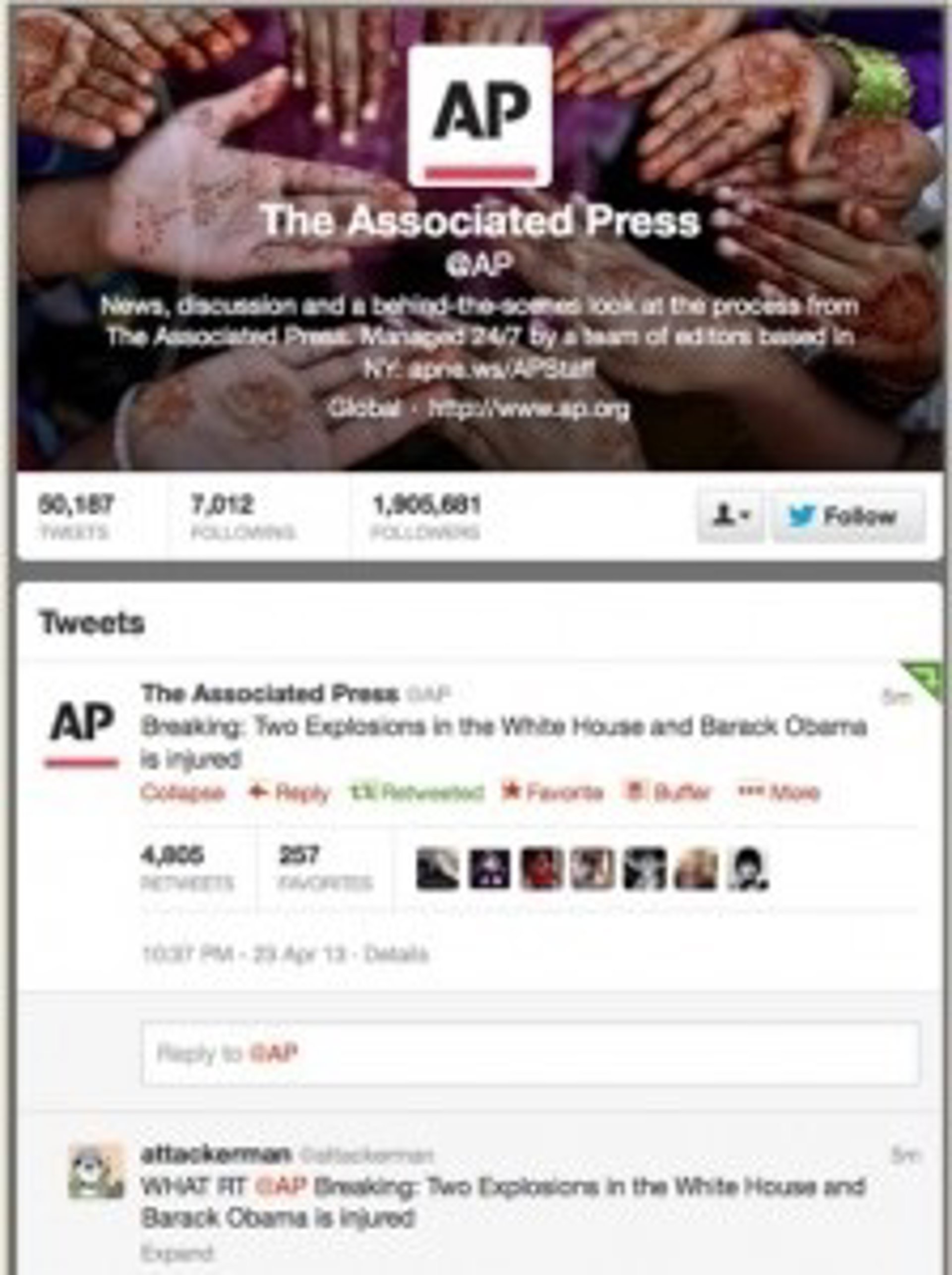Open the first retweeter avatar thumbnail
This screenshot has width=952, height=1275.
[x=437, y=868]
